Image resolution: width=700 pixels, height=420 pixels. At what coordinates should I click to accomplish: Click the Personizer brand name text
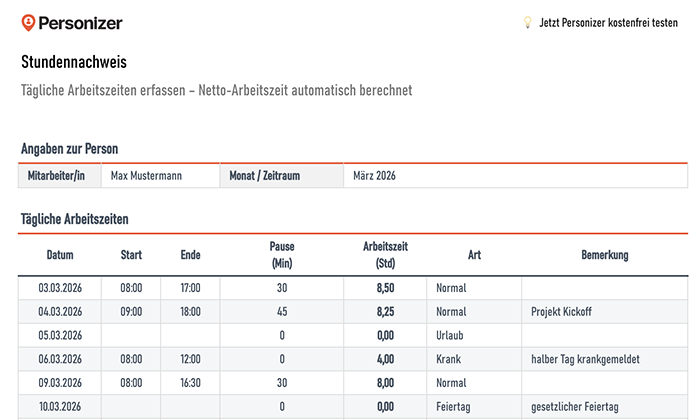point(80,23)
